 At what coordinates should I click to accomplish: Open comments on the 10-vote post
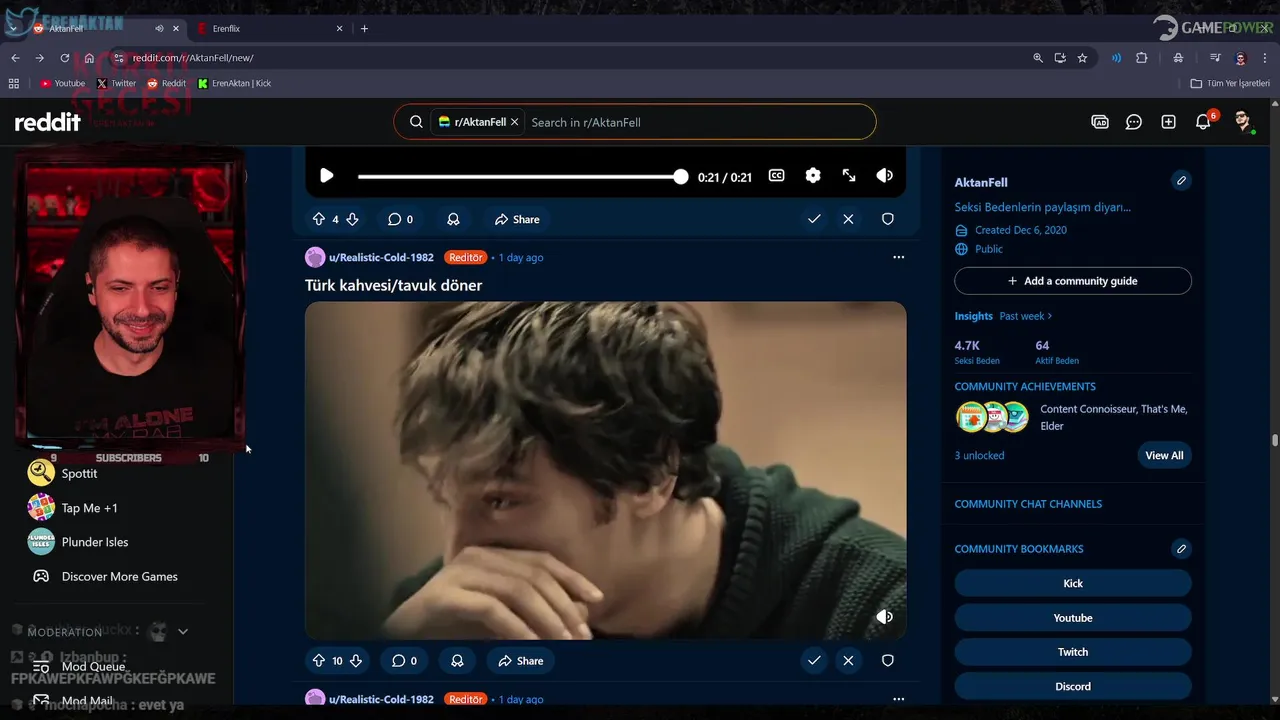[x=404, y=661]
